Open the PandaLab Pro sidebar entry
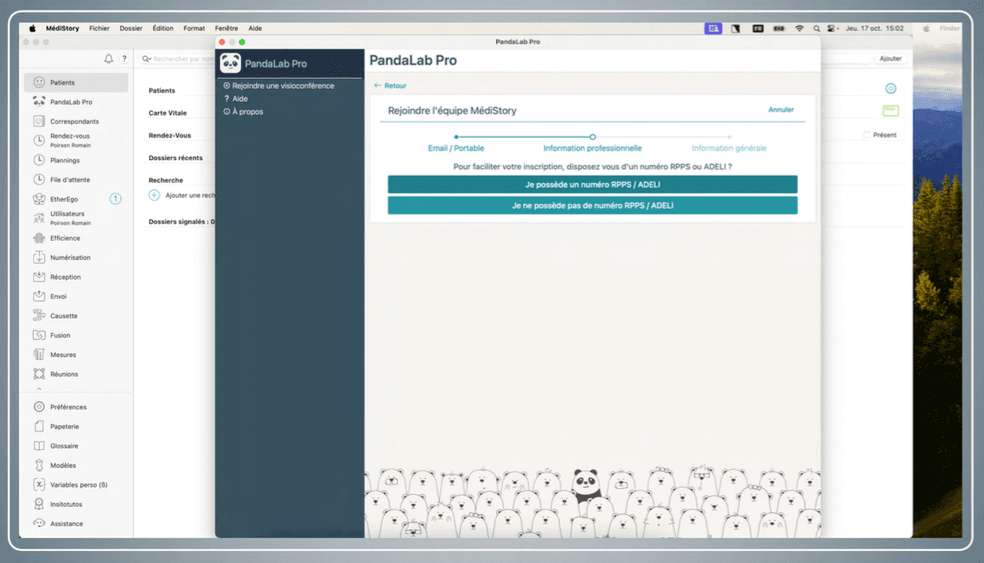Screen dimensions: 984x563 pos(70,102)
